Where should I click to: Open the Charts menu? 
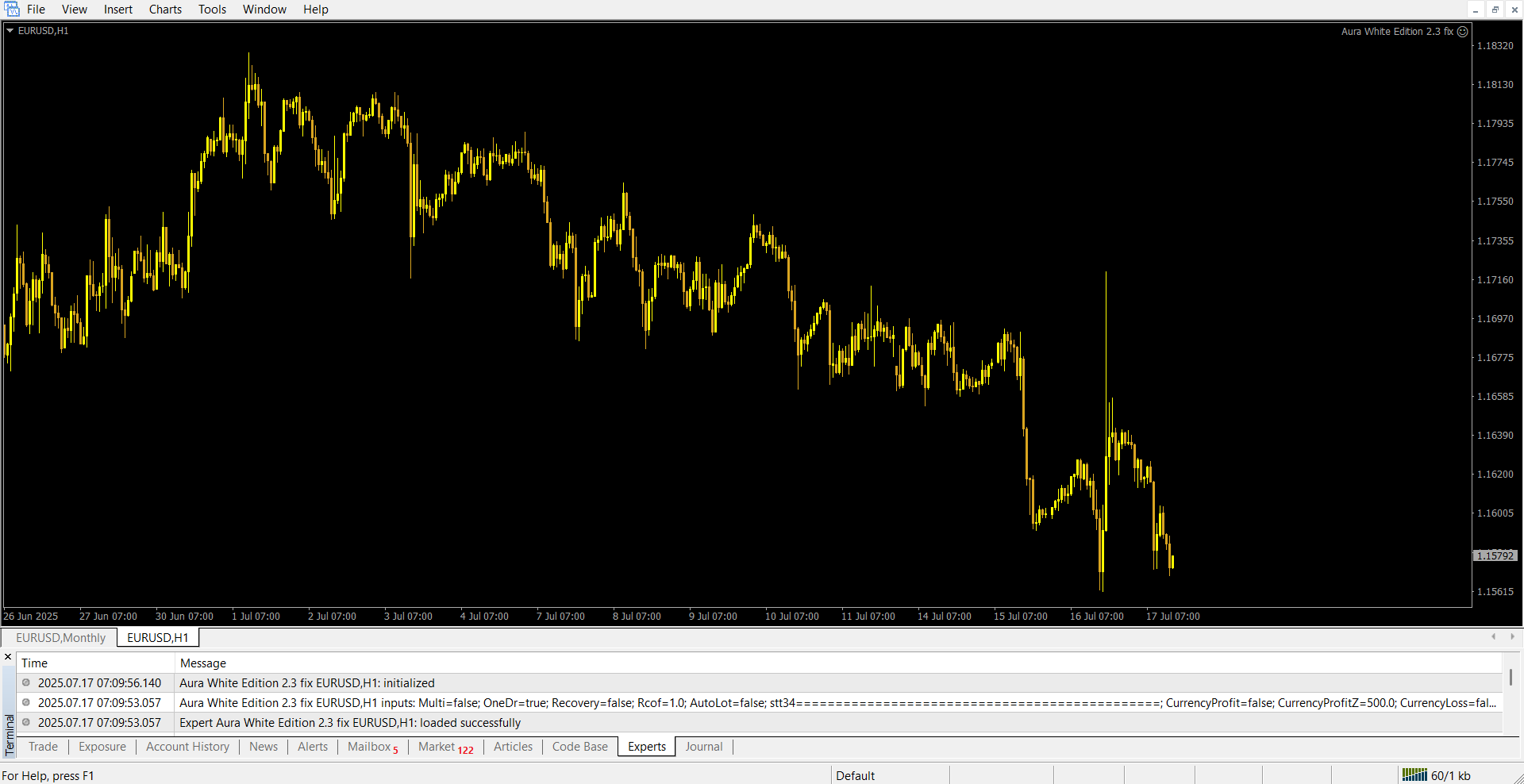[x=165, y=10]
